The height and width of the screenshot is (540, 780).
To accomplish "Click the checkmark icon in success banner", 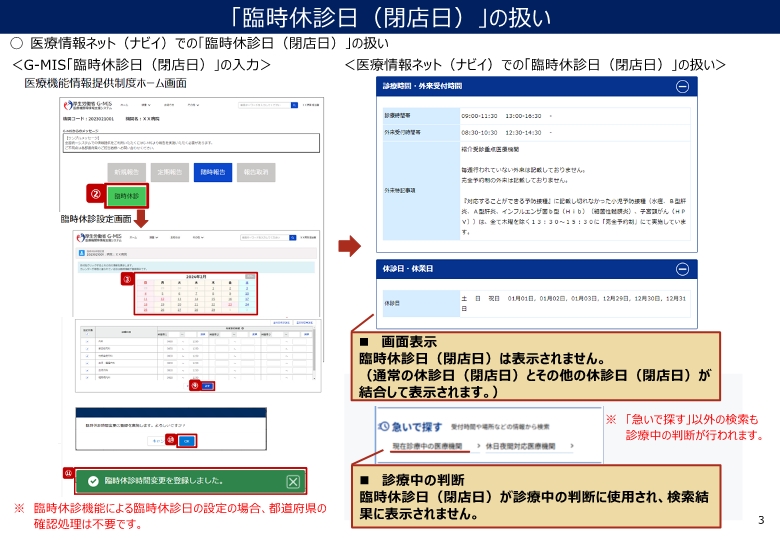I will (93, 481).
